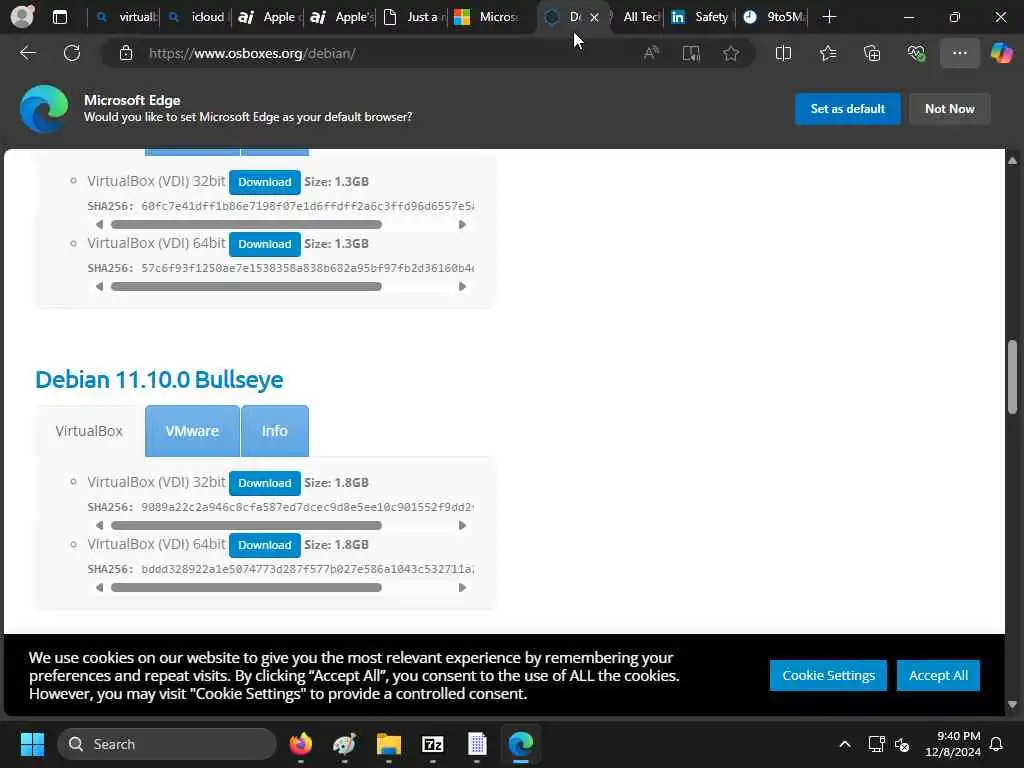Open File Explorer from taskbar
This screenshot has height=768, width=1024.
click(x=389, y=744)
